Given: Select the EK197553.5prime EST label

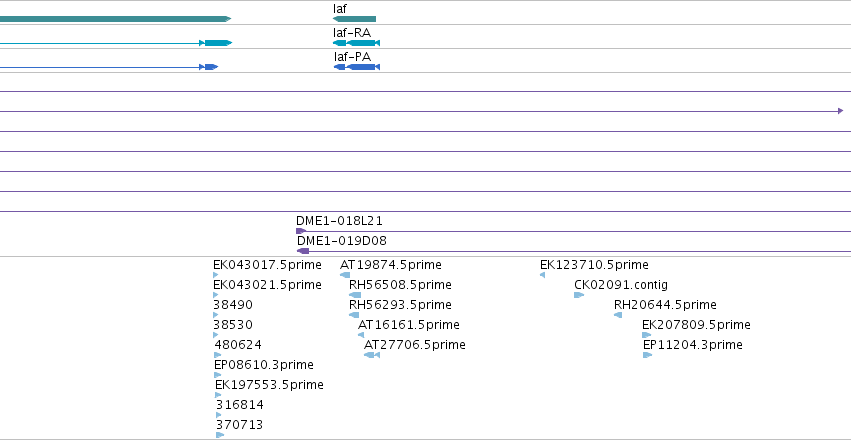Looking at the screenshot, I should (x=269, y=385).
